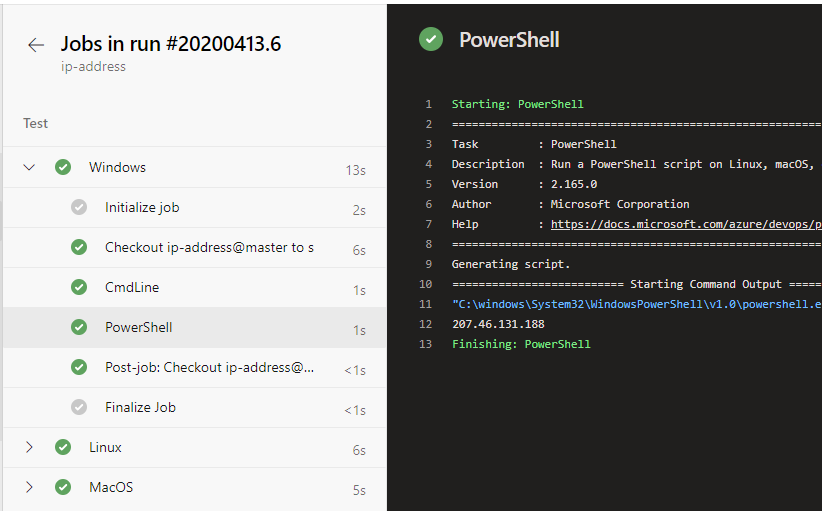Click the gray status icon for Finalize Job

79,407
